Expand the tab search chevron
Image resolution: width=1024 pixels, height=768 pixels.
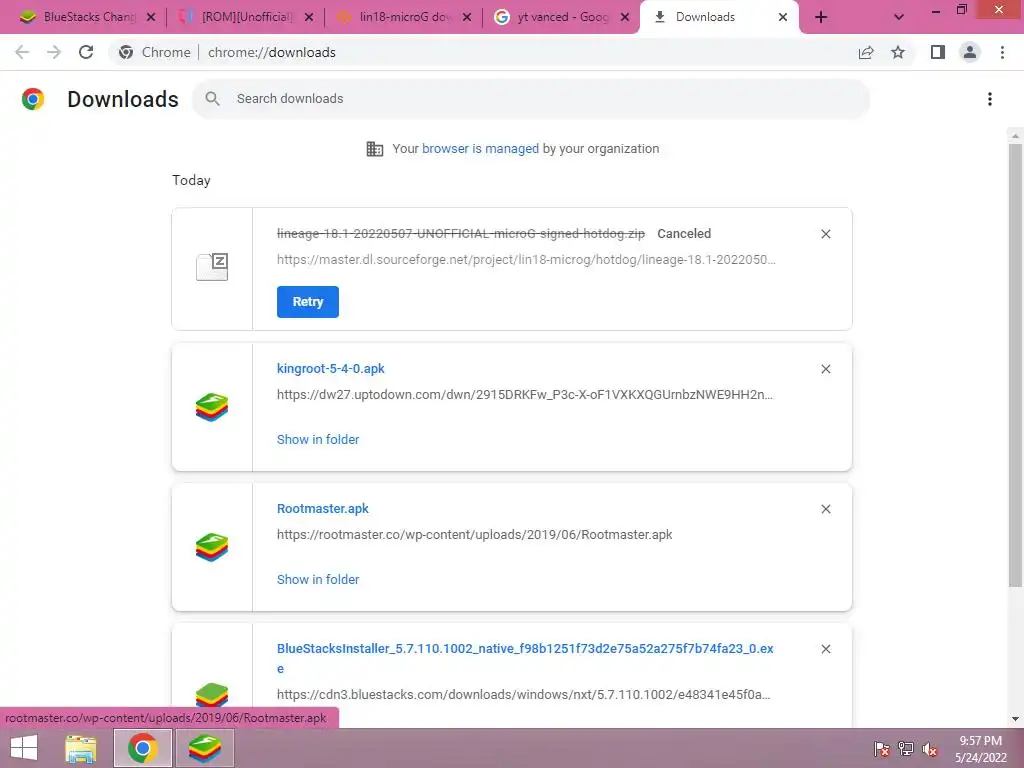pos(899,17)
